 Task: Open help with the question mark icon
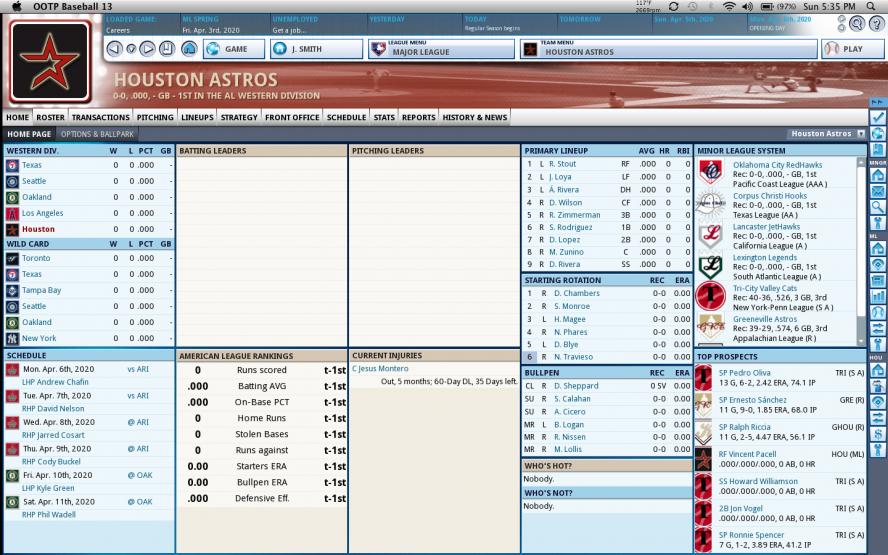point(877,23)
